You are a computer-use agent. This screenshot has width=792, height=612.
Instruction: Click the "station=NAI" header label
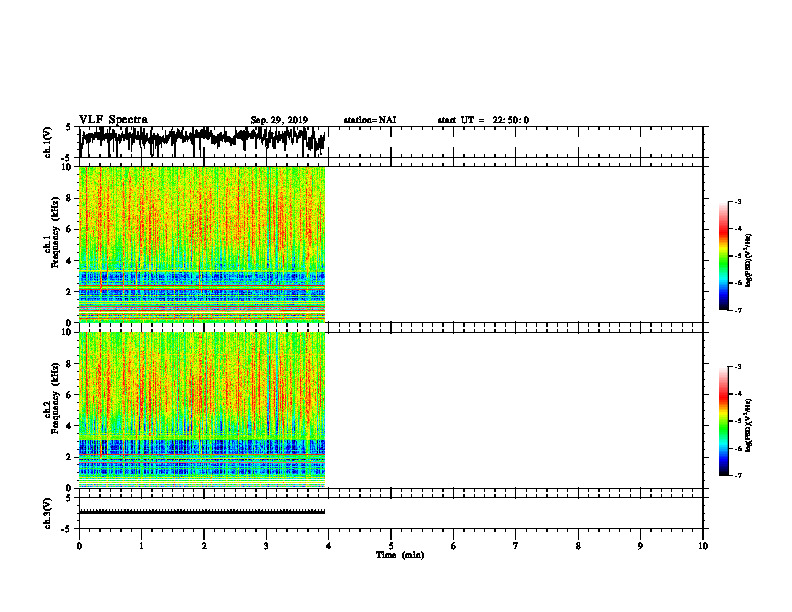click(370, 120)
